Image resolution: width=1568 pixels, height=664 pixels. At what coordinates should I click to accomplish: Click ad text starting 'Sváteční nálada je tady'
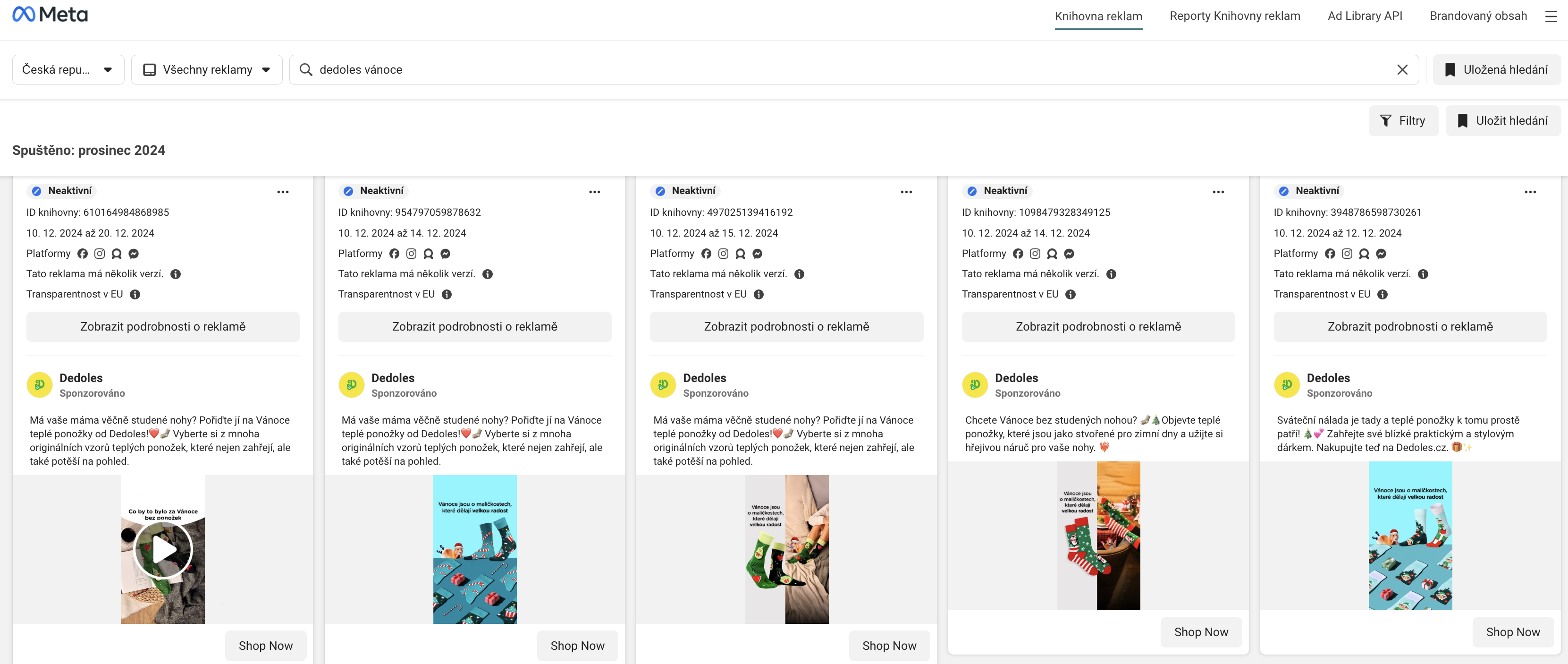coord(1398,434)
